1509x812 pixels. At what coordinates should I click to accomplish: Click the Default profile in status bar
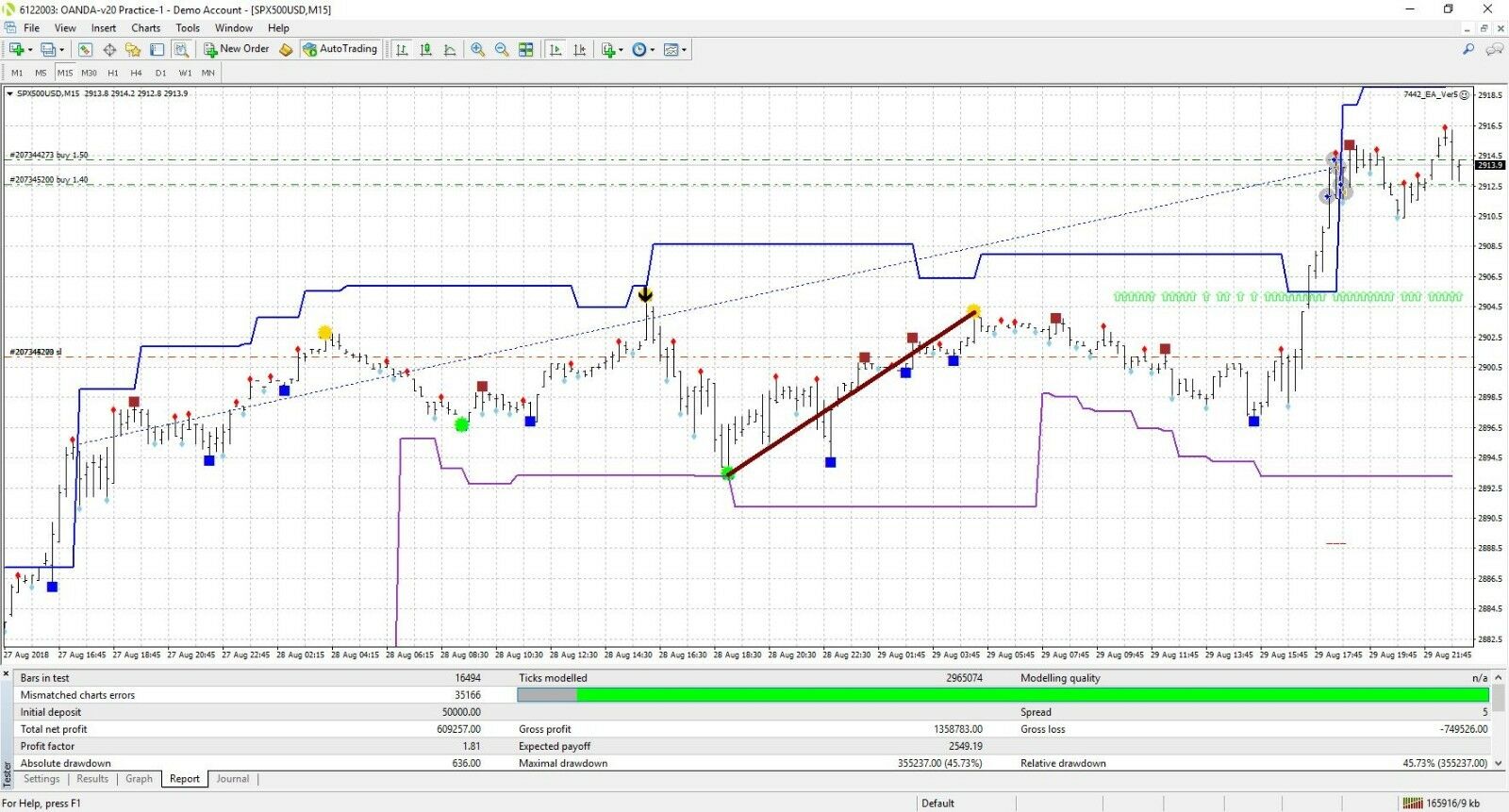(937, 804)
